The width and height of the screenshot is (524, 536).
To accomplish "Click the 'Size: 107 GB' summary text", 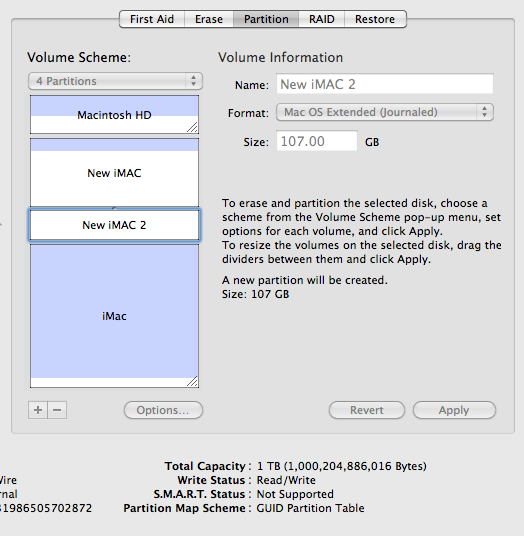I will pyautogui.click(x=255, y=294).
